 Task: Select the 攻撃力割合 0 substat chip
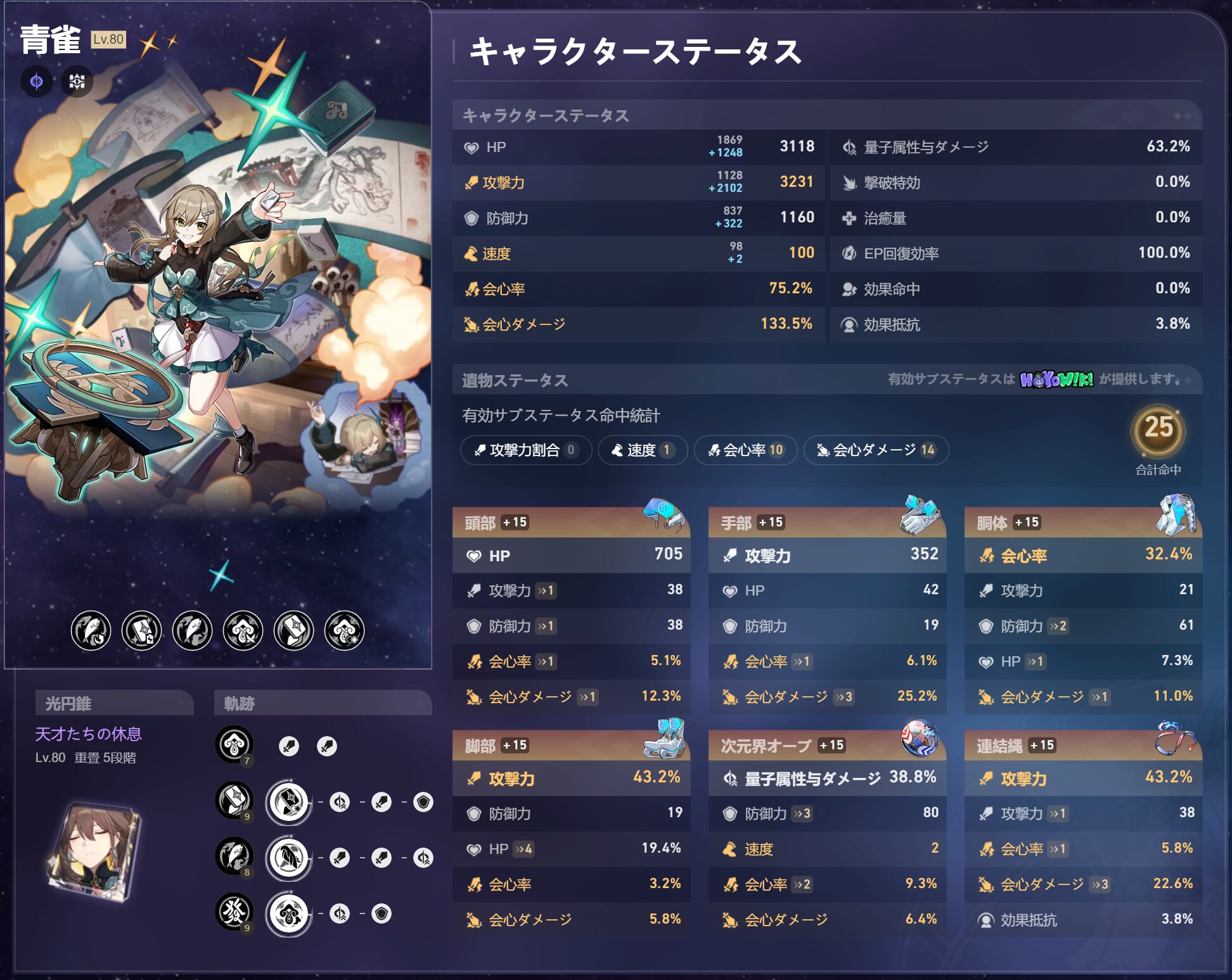pos(526,450)
